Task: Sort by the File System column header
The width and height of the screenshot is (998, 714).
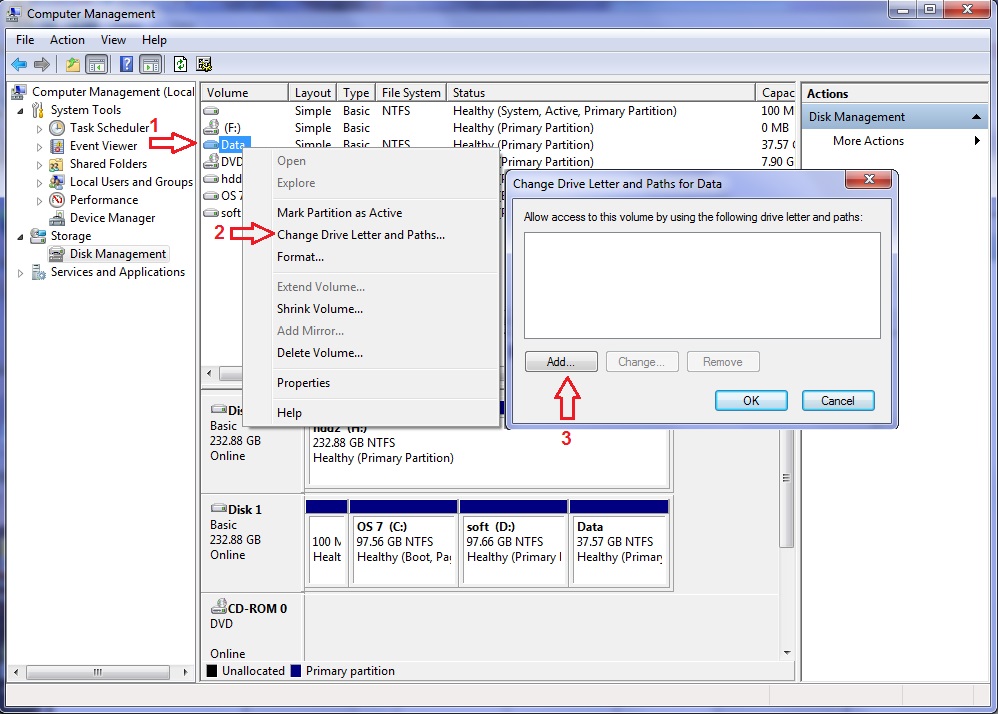Action: [x=411, y=93]
